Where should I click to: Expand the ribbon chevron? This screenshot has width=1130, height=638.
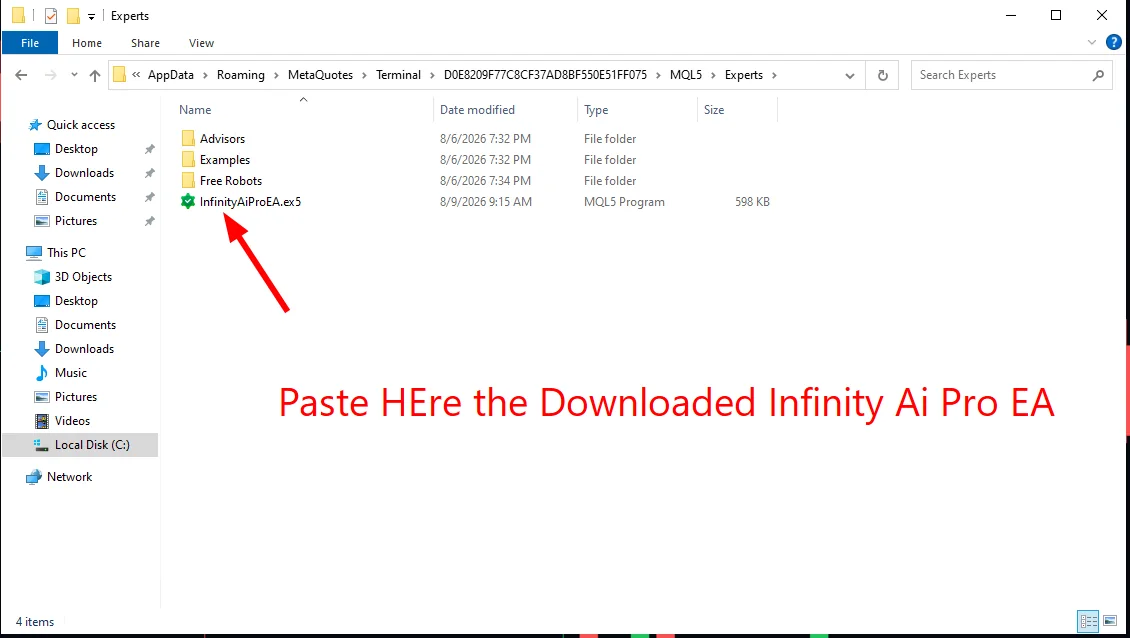(1091, 43)
